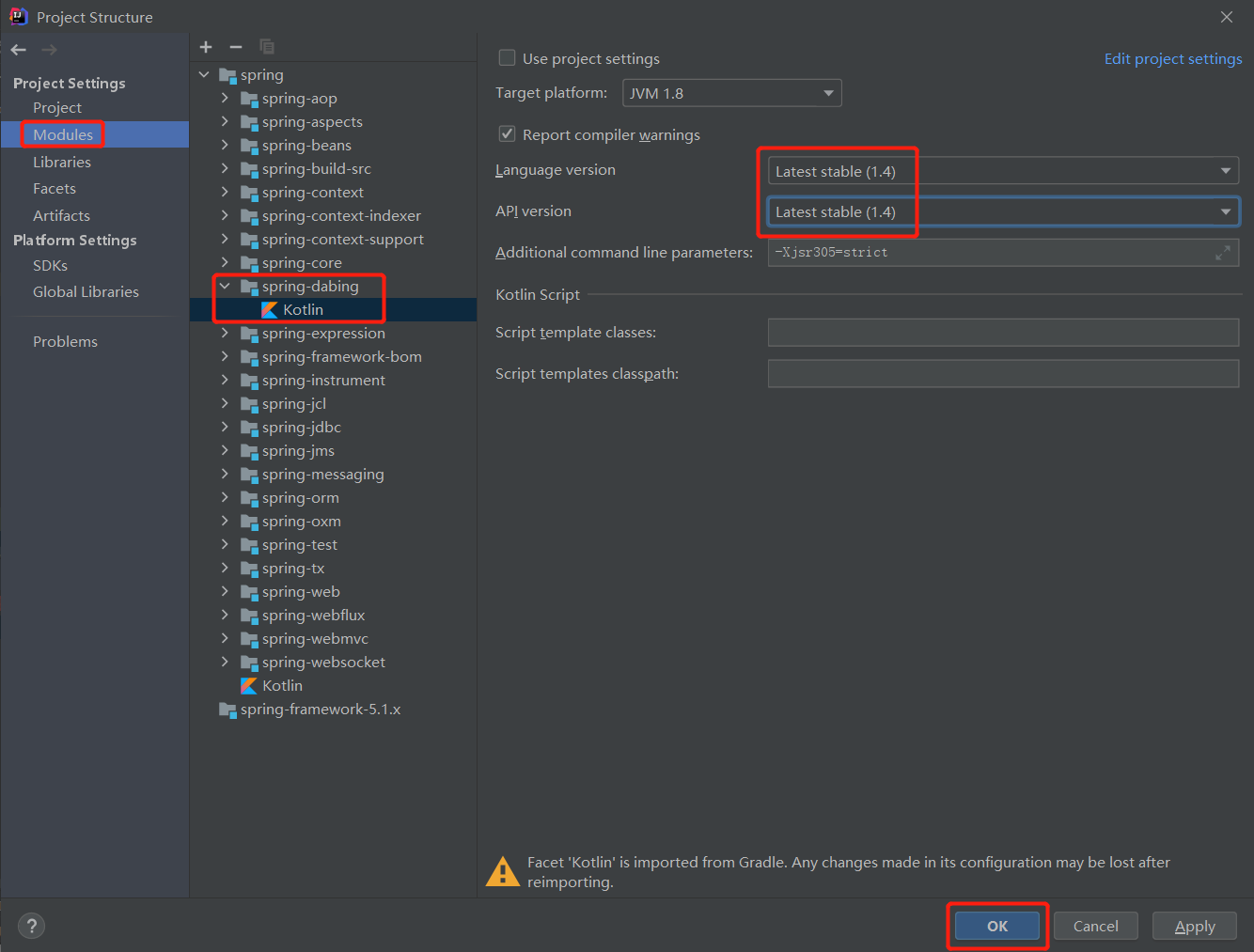Select Libraries in Project Settings

[x=62, y=162]
